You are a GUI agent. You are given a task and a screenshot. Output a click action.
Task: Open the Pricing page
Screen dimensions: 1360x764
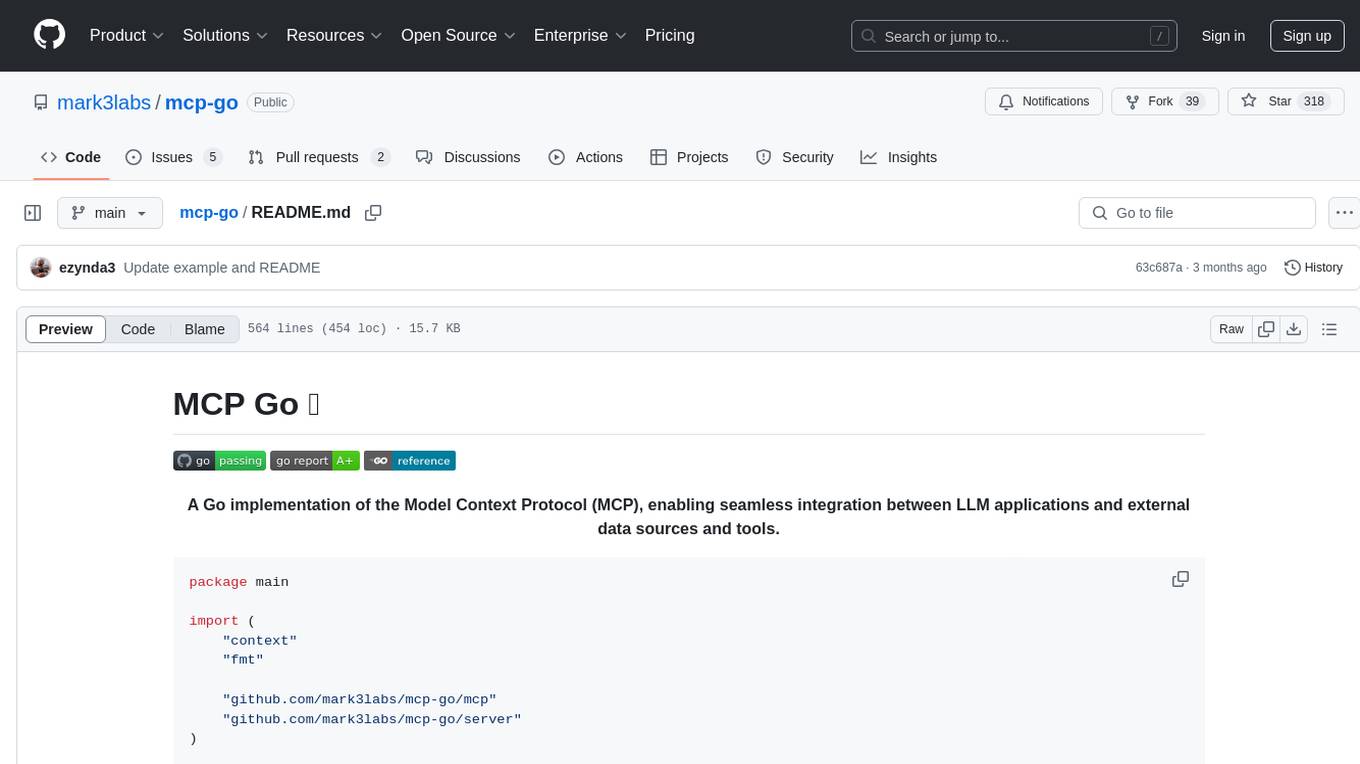[x=670, y=35]
